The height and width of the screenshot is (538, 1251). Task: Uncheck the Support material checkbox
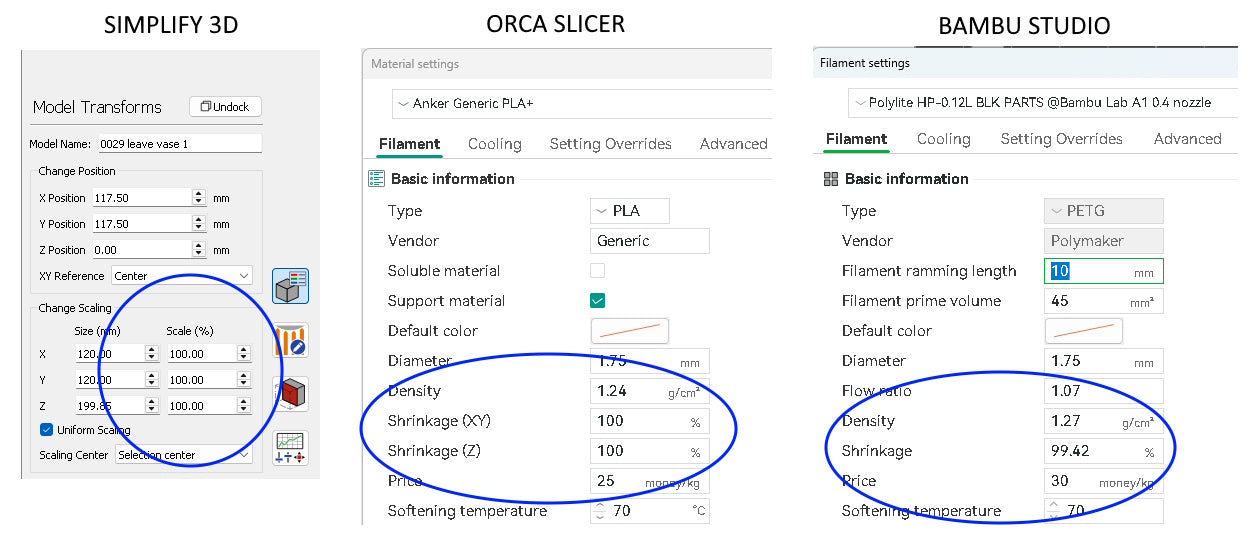597,301
